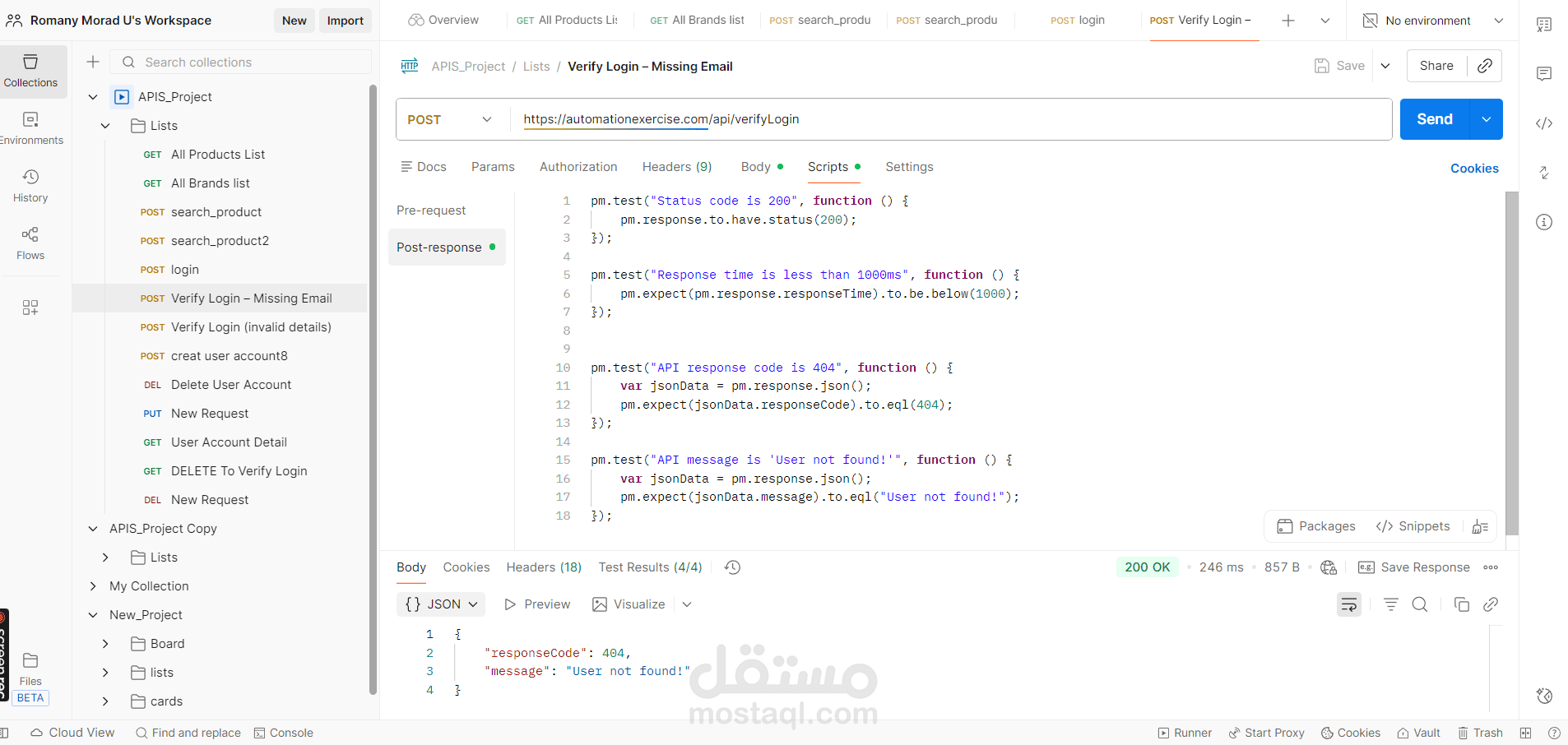Switch to the Params tab
Image resolution: width=1568 pixels, height=745 pixels.
(493, 167)
